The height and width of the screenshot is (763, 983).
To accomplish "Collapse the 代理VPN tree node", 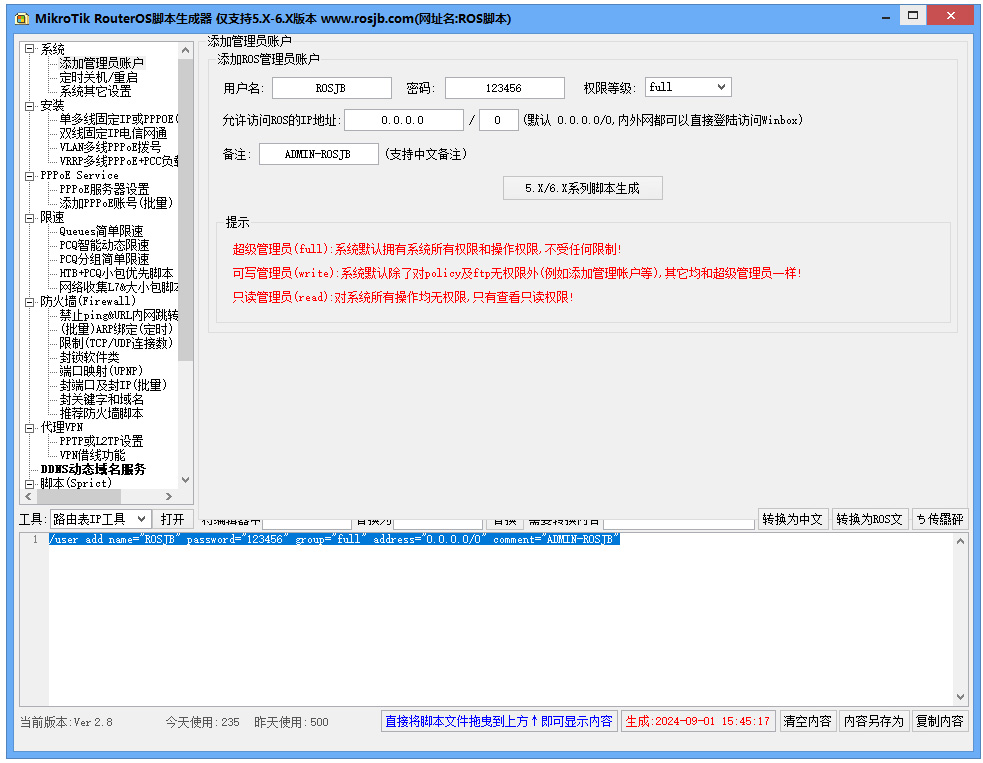I will click(x=29, y=428).
